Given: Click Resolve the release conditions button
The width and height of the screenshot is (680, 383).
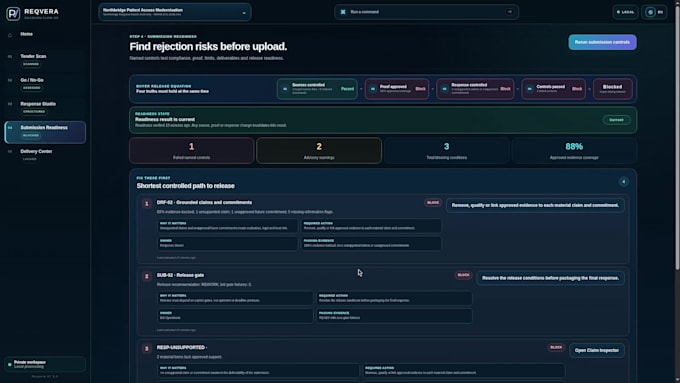Looking at the screenshot, I should [x=550, y=278].
